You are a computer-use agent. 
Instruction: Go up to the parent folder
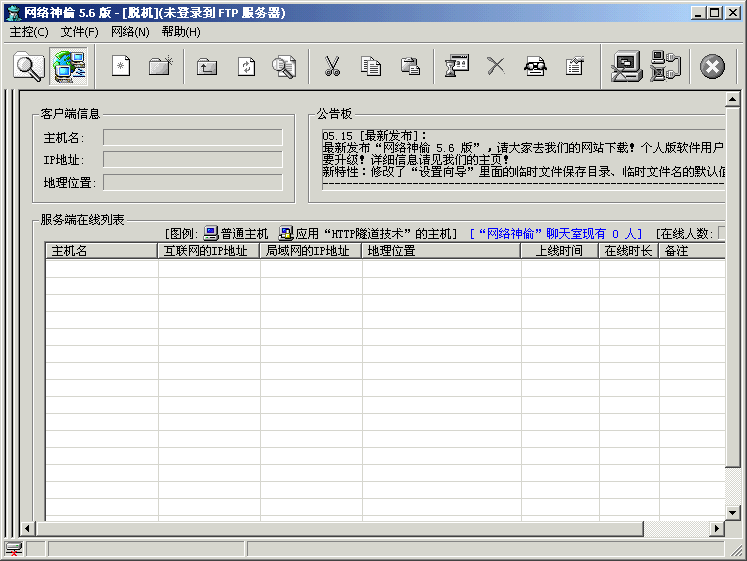click(x=207, y=67)
